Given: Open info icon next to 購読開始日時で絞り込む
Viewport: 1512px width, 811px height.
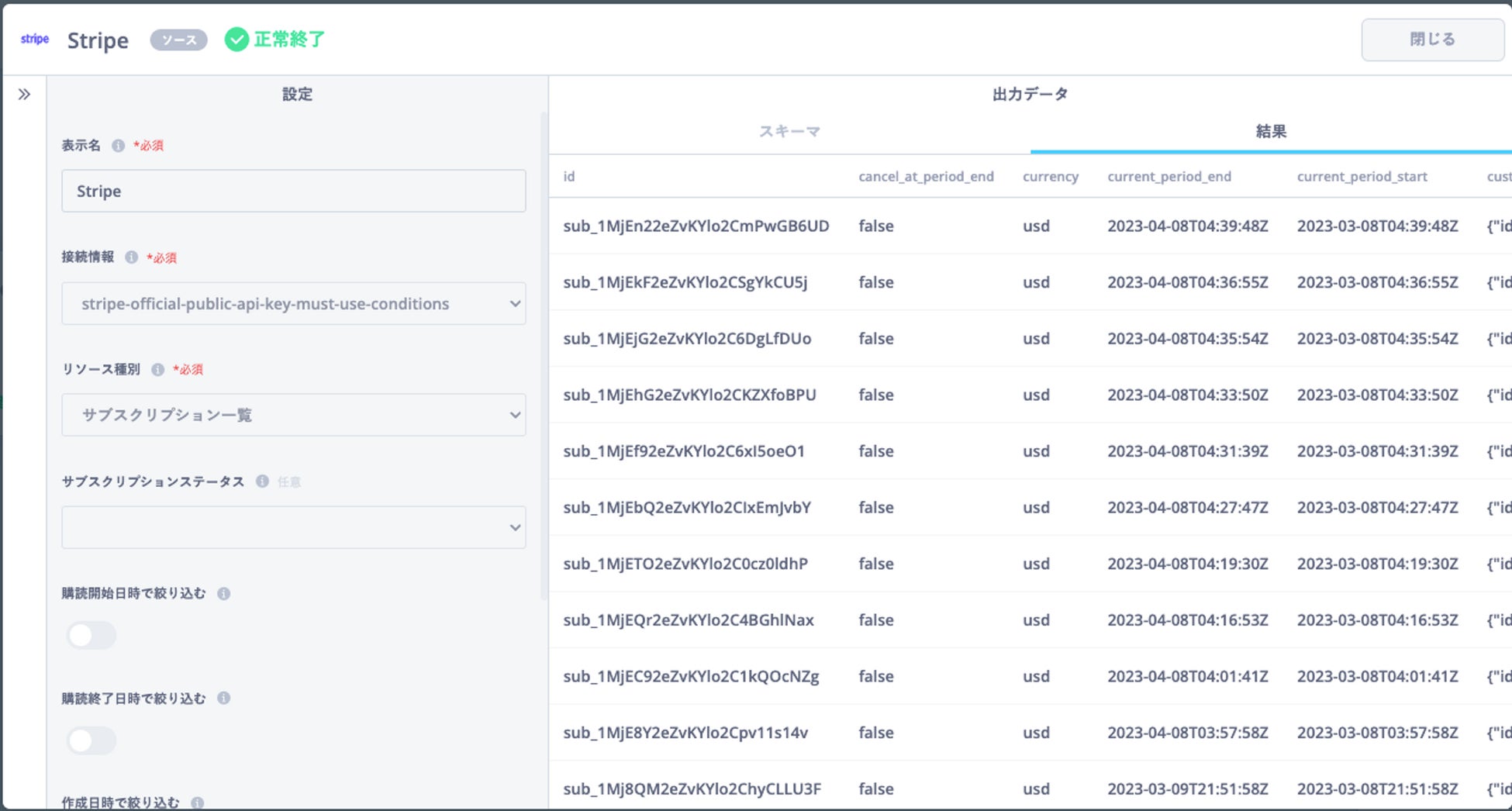Looking at the screenshot, I should coord(224,594).
